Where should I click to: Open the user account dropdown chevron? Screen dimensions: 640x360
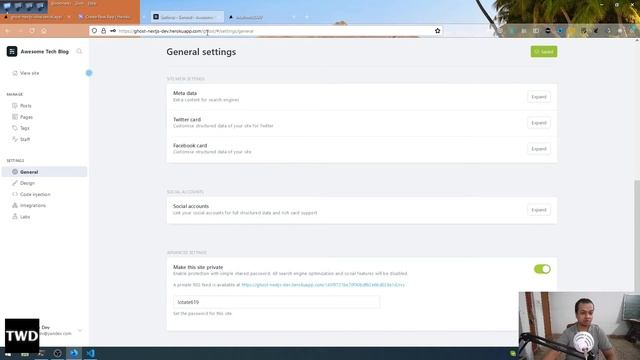[x=80, y=330]
